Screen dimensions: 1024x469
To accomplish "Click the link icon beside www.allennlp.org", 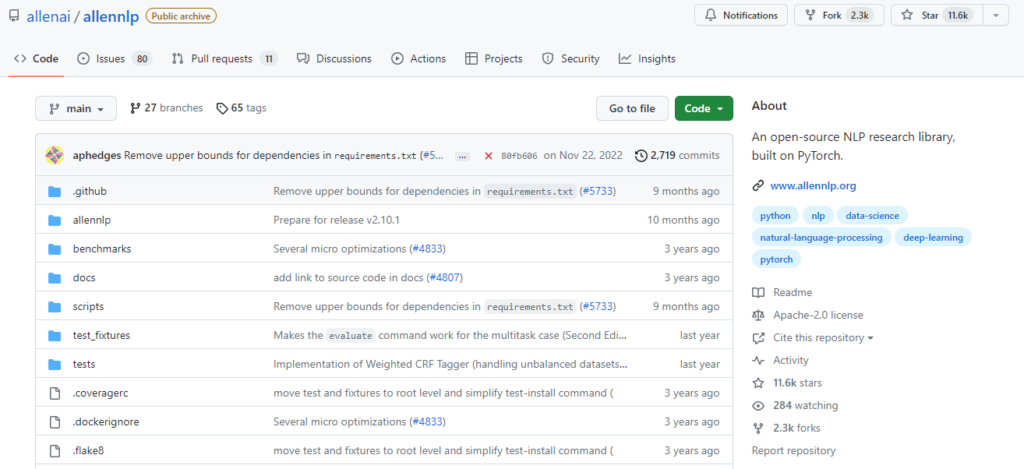I will pyautogui.click(x=758, y=186).
